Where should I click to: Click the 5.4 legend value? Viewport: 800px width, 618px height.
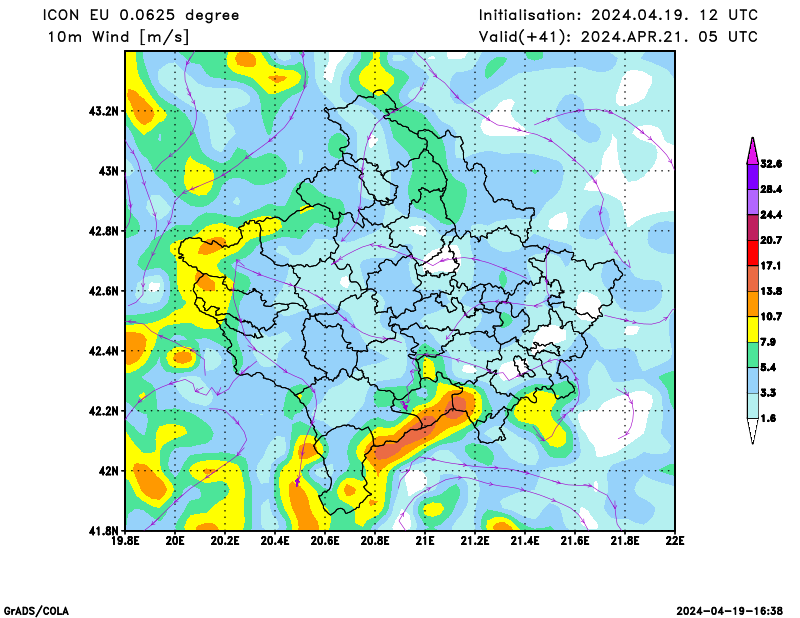(768, 368)
